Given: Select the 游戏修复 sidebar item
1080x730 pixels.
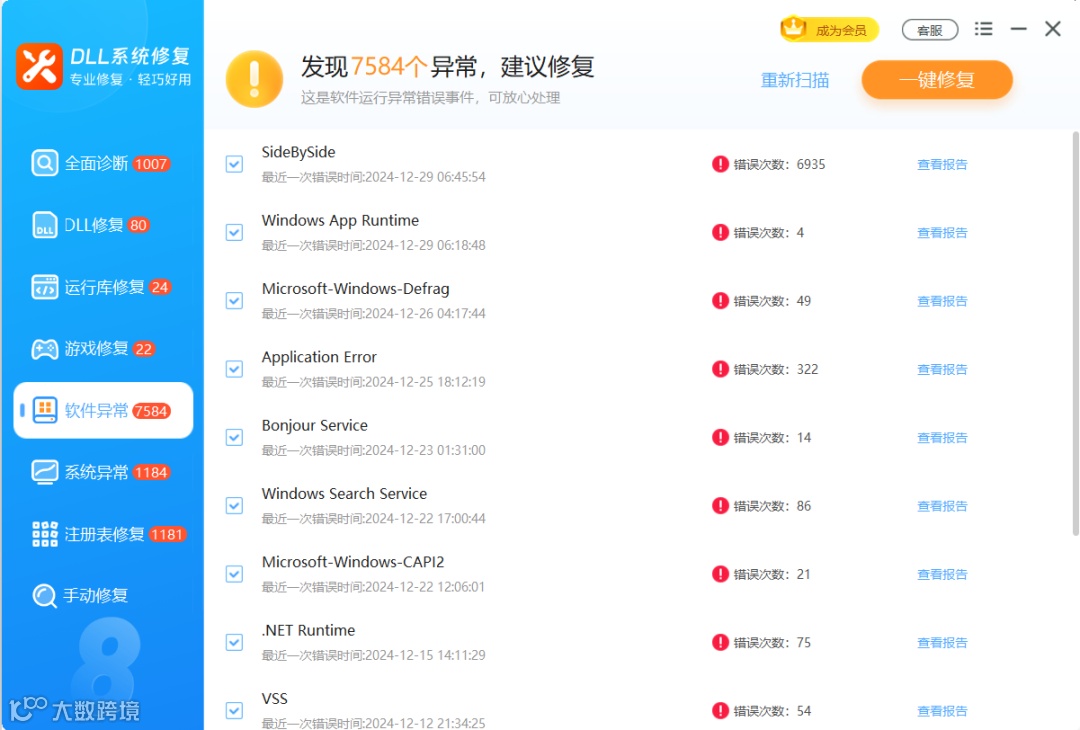Looking at the screenshot, I should click(x=103, y=349).
